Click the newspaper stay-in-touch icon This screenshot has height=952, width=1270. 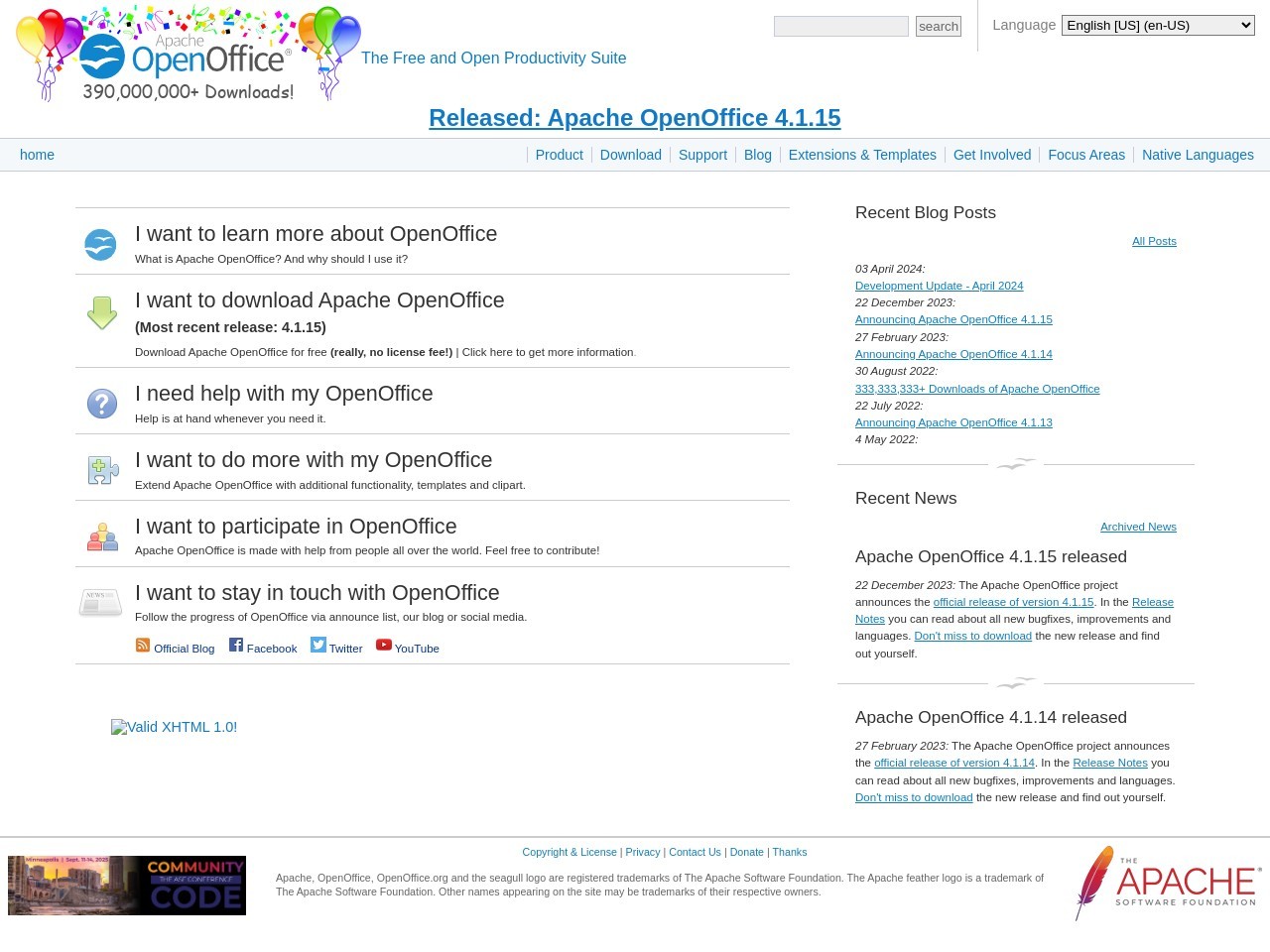100,602
